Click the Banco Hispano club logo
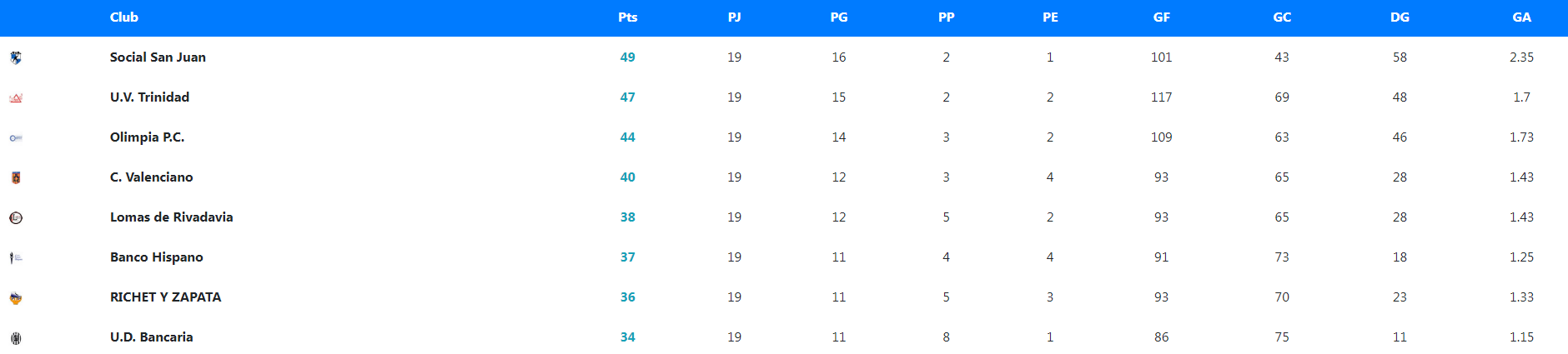The width and height of the screenshot is (1568, 354). 16,257
